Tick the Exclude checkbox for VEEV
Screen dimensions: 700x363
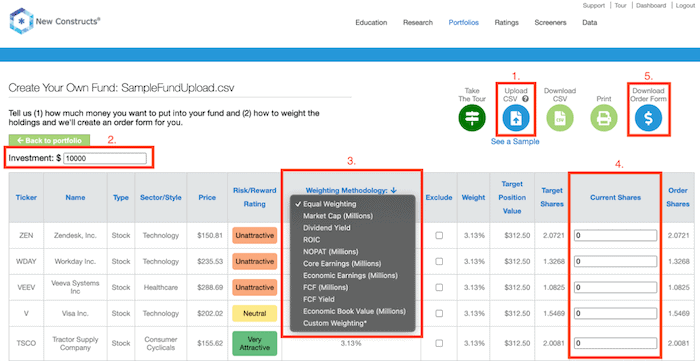click(x=439, y=287)
